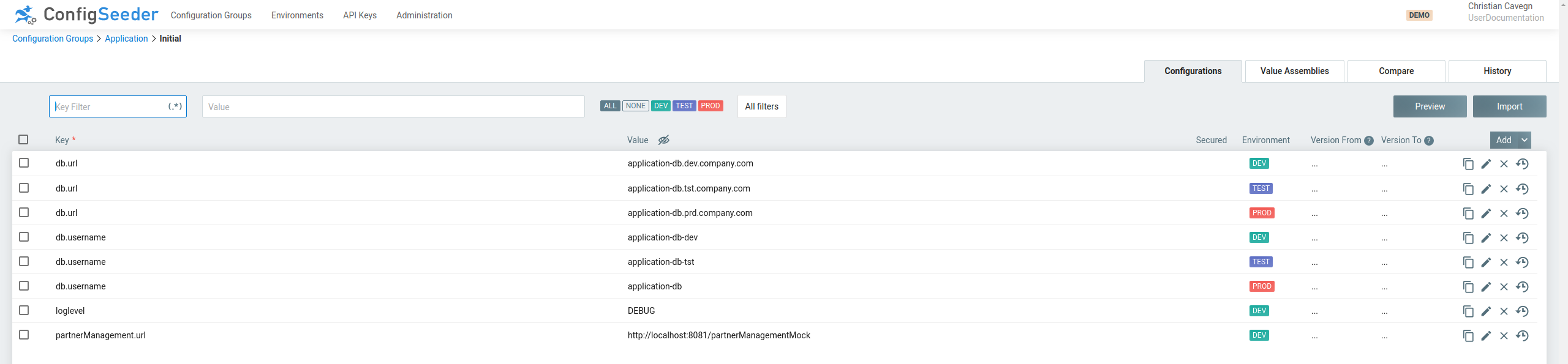Check the loglevel row checkbox
This screenshot has width=1568, height=364.
(24, 310)
